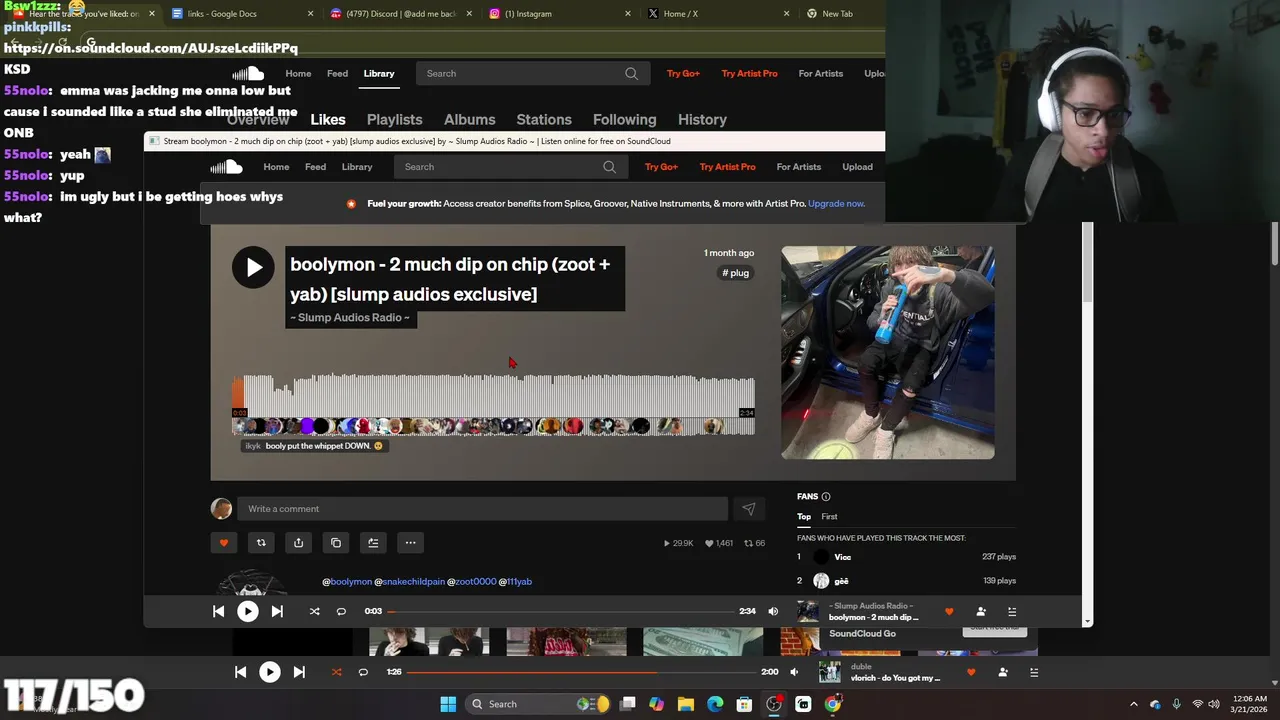Image resolution: width=1280 pixels, height=720 pixels.
Task: Click Try Go+ in the front window
Action: tap(661, 167)
